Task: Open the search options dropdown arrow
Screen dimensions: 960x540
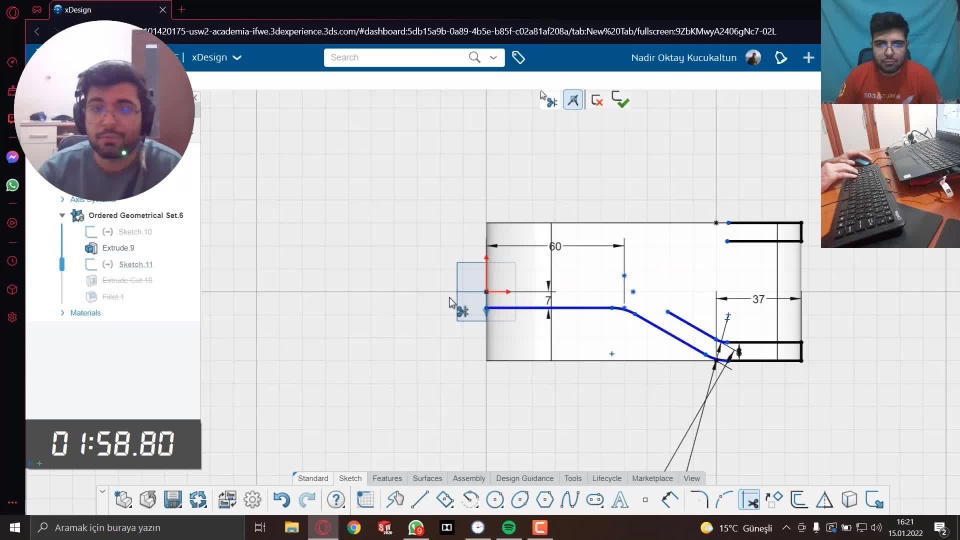Action: point(493,58)
